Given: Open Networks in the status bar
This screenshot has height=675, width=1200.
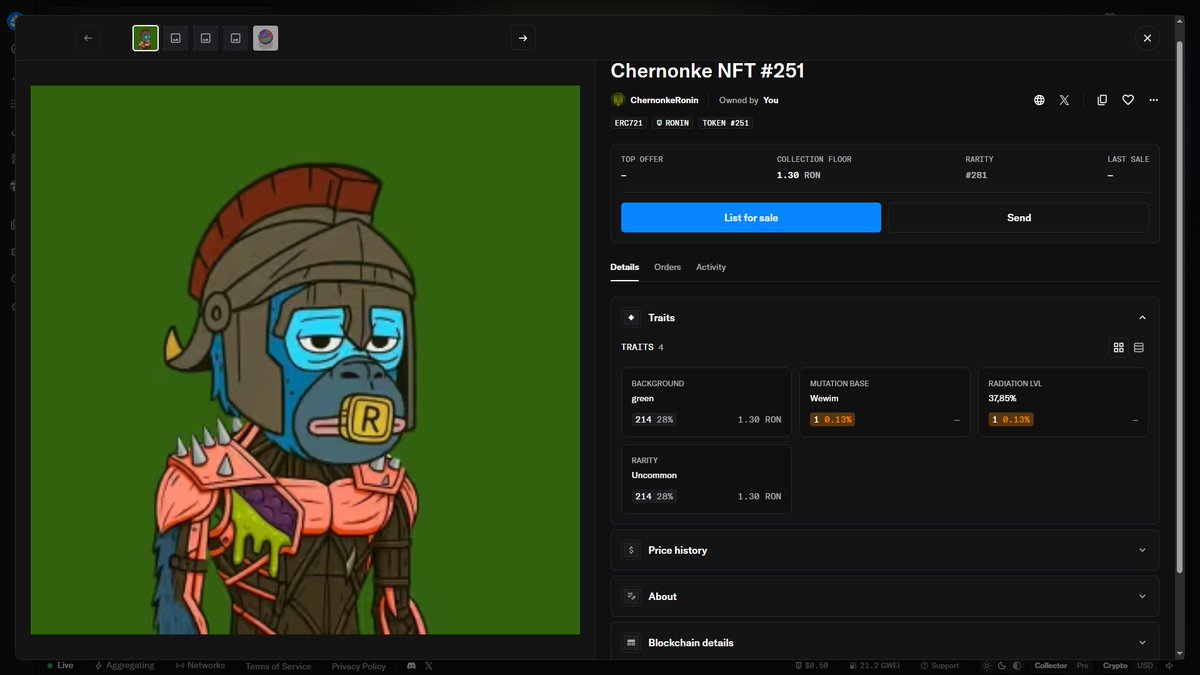Looking at the screenshot, I should coord(200,665).
